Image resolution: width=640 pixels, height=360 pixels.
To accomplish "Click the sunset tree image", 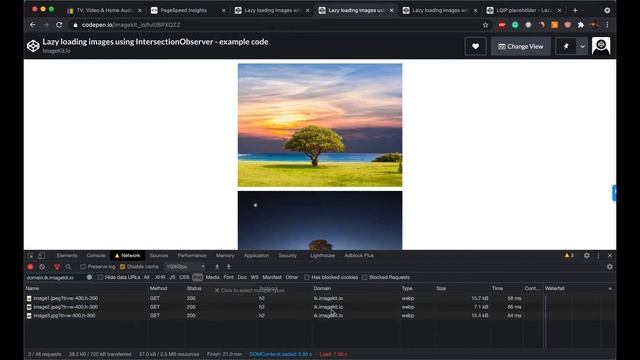I will pos(320,125).
